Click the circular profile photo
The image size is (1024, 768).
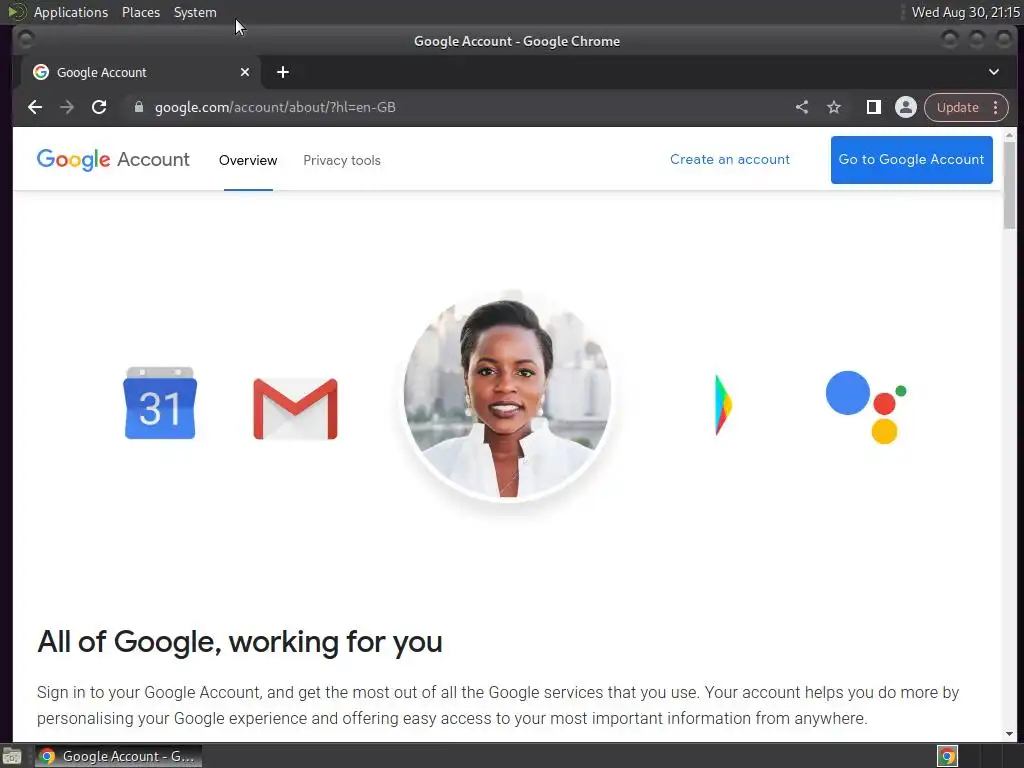[x=507, y=396]
